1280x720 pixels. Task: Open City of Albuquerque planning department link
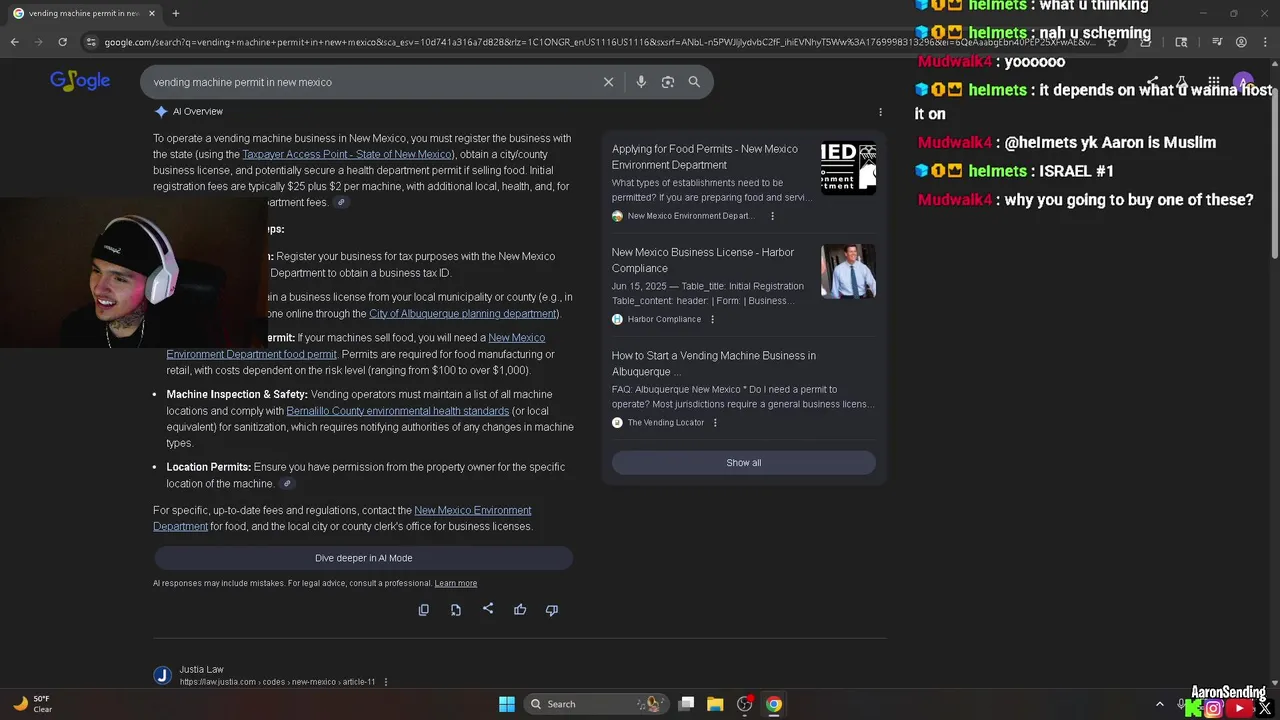pos(464,313)
